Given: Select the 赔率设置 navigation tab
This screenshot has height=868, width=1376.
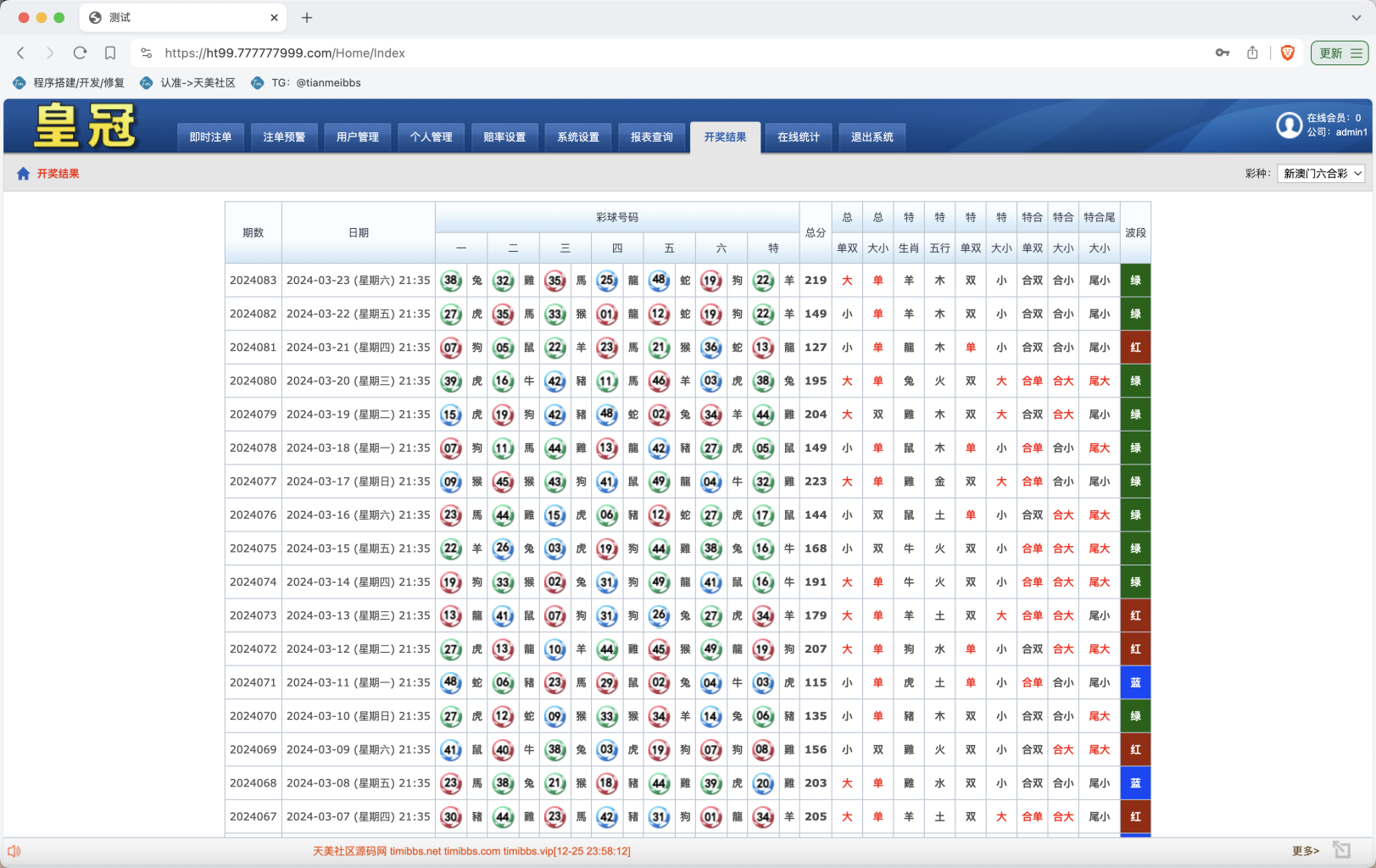Looking at the screenshot, I should [x=504, y=137].
